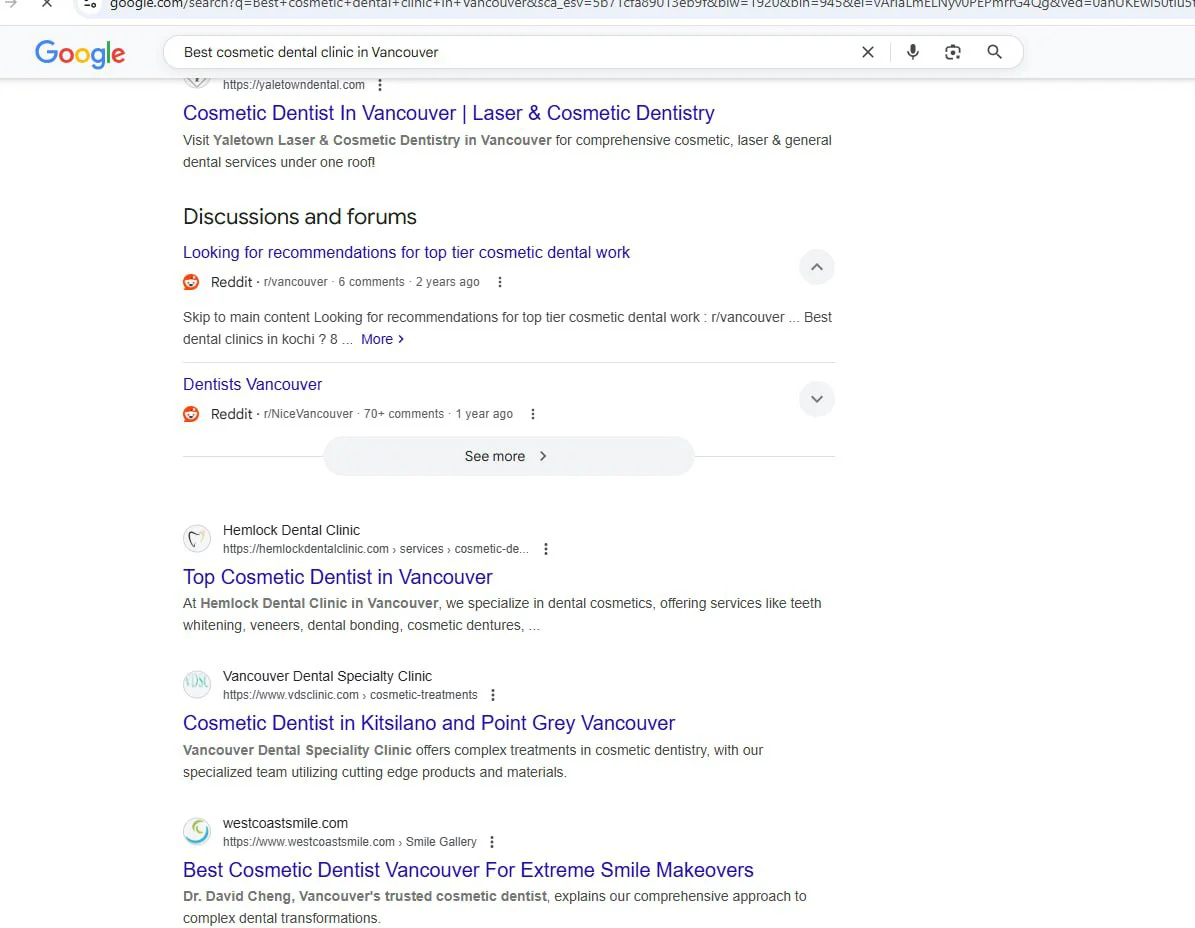Click Reddit icon beside r/NiceVancouver
1195x928 pixels.
click(x=191, y=414)
